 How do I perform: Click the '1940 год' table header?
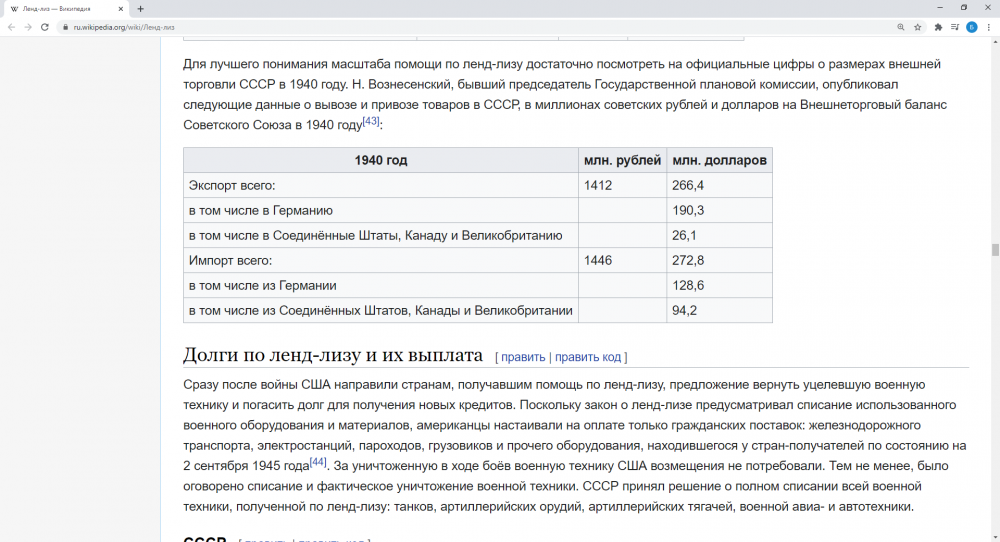pyautogui.click(x=381, y=160)
